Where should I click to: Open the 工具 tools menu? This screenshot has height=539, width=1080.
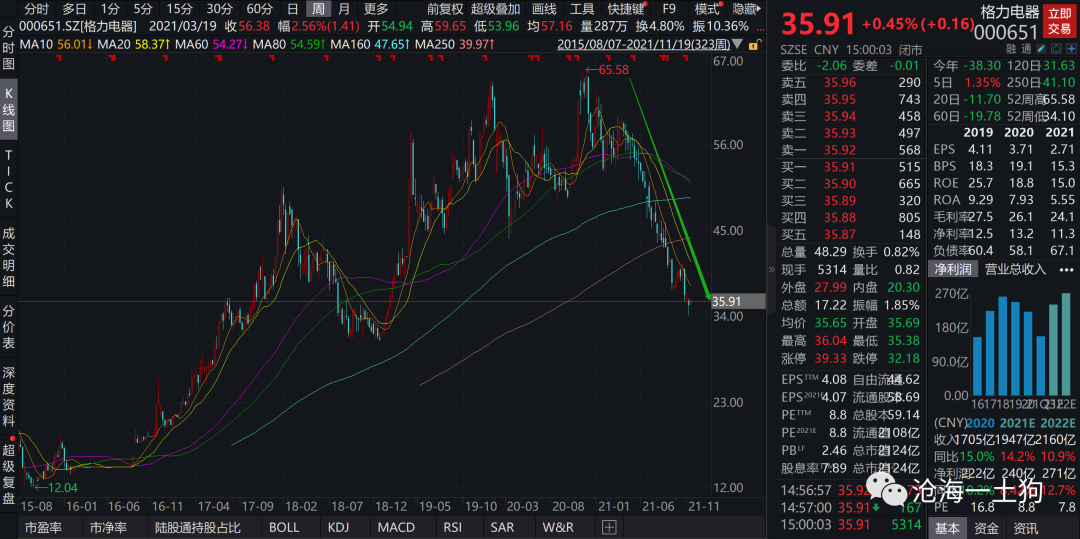coord(583,9)
